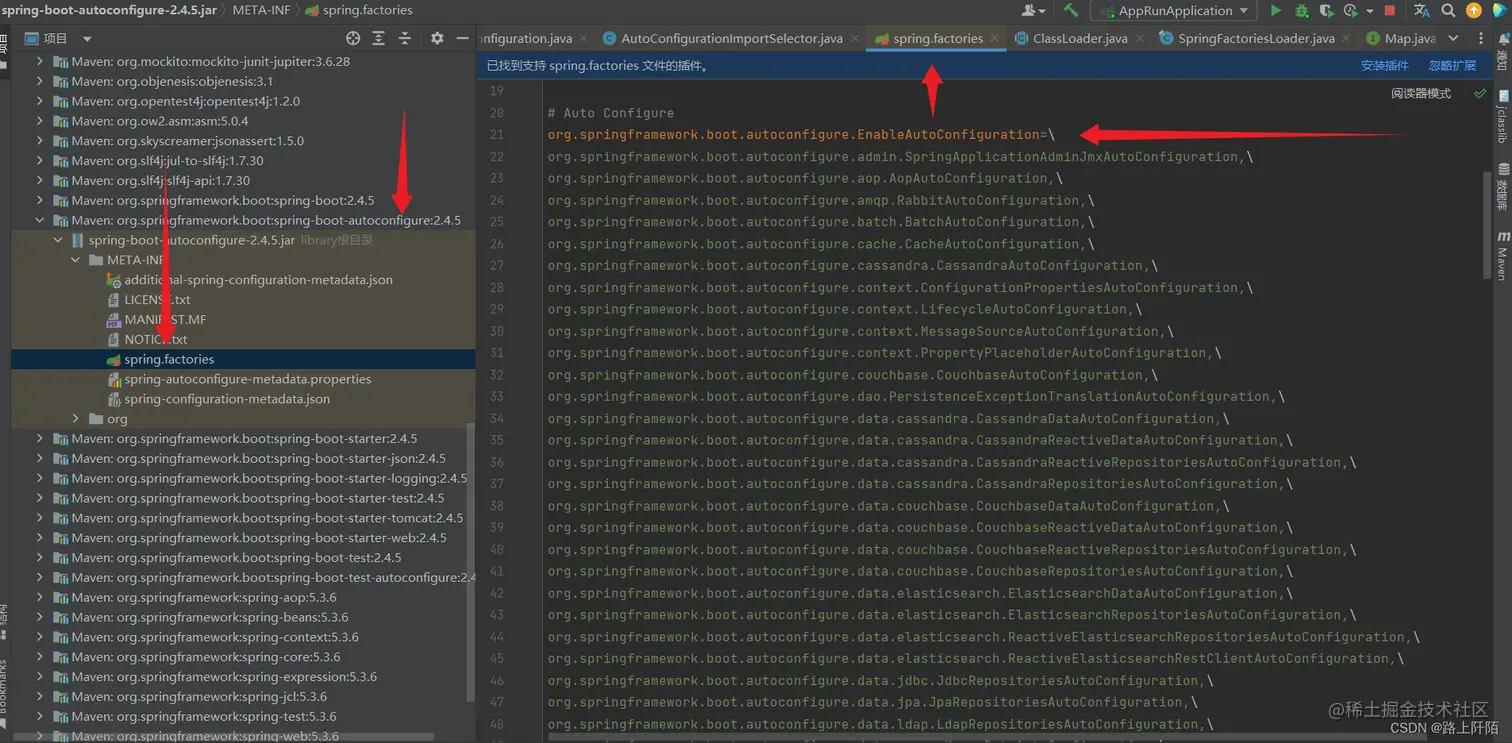
Task: Expand the org folder
Action: coord(76,419)
